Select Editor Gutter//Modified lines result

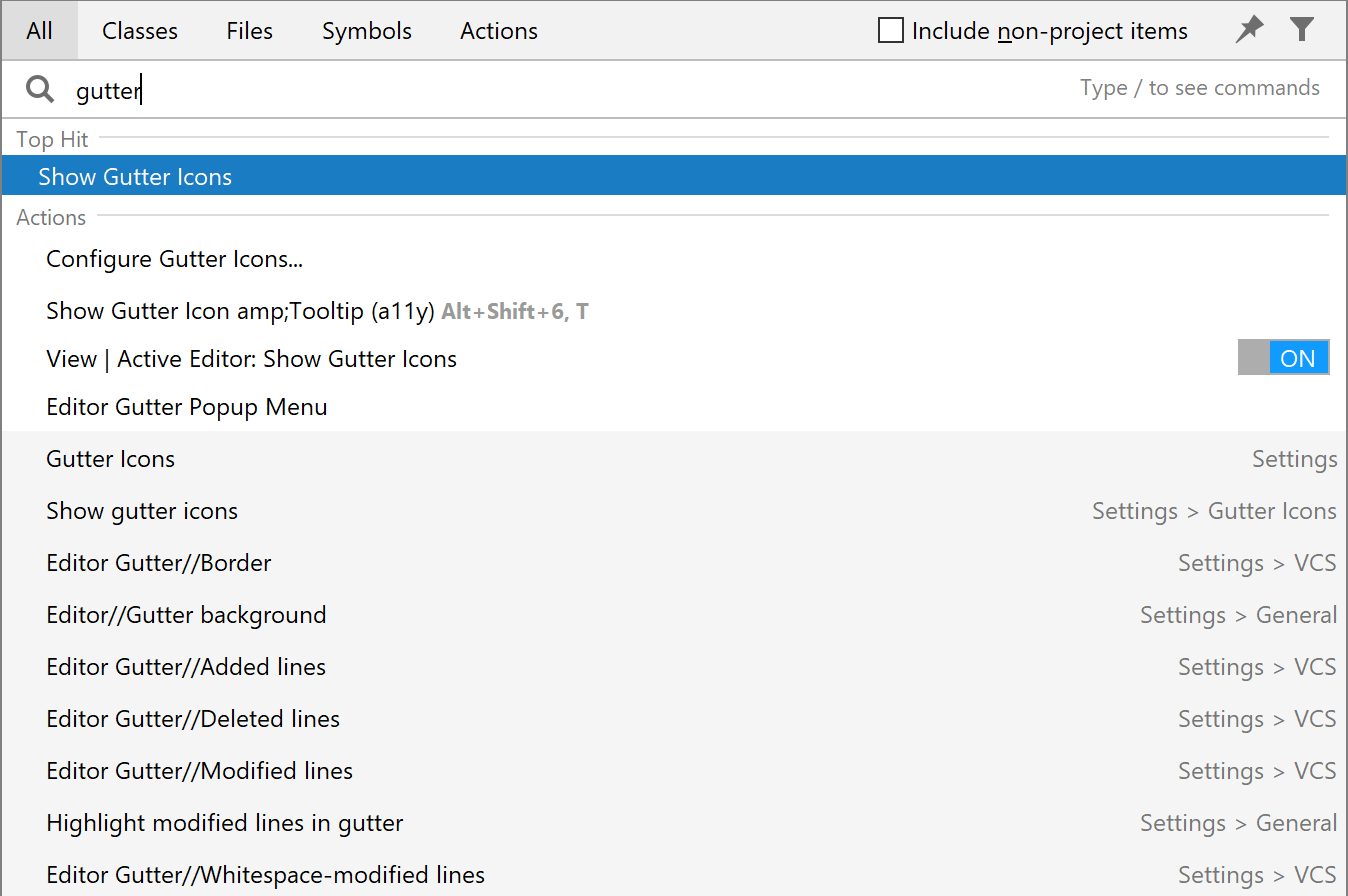674,771
